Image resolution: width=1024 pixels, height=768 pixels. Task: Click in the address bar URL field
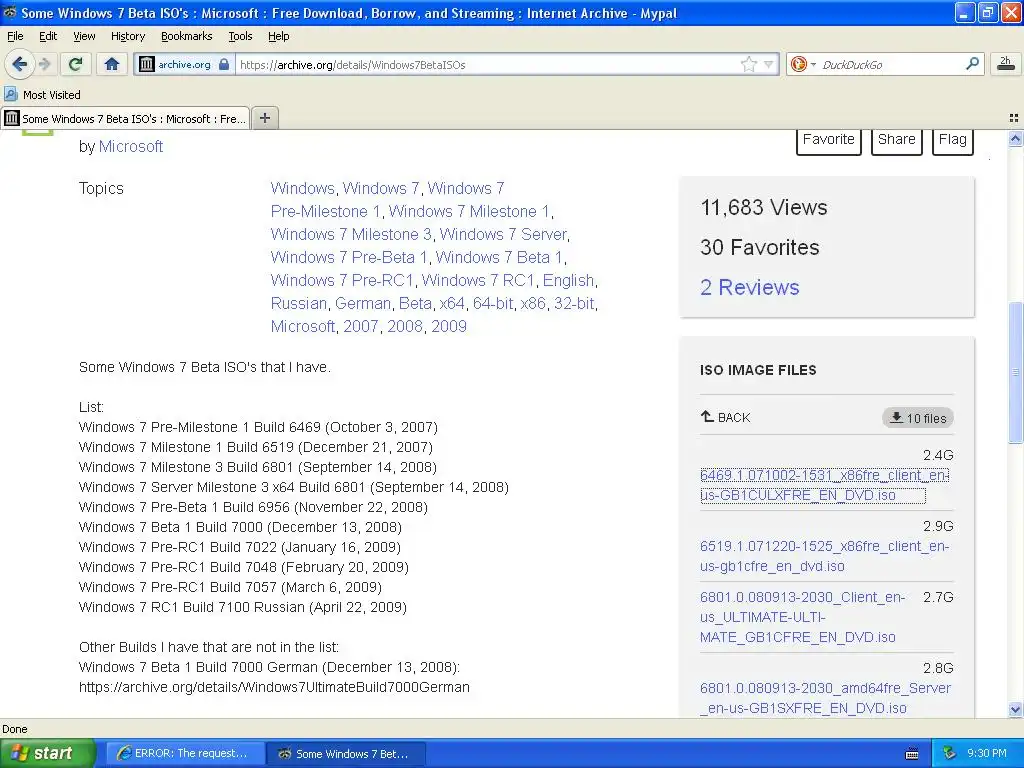coord(487,65)
